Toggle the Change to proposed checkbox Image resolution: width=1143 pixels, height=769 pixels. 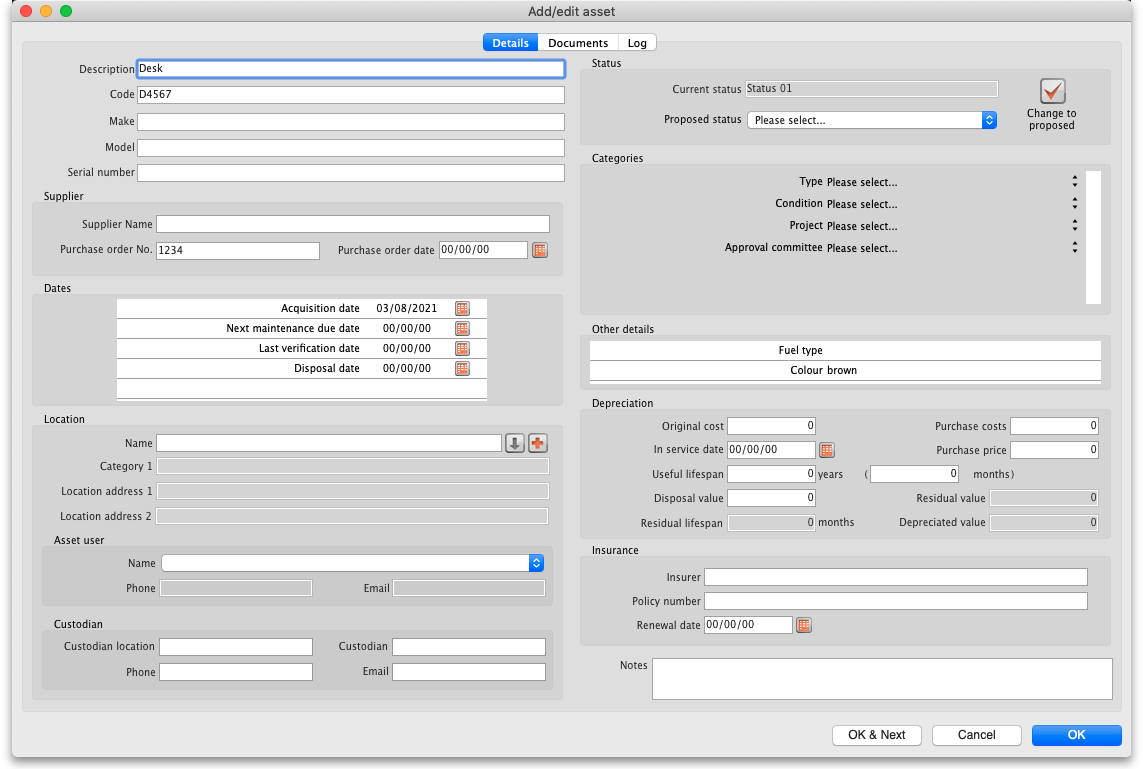pyautogui.click(x=1052, y=92)
